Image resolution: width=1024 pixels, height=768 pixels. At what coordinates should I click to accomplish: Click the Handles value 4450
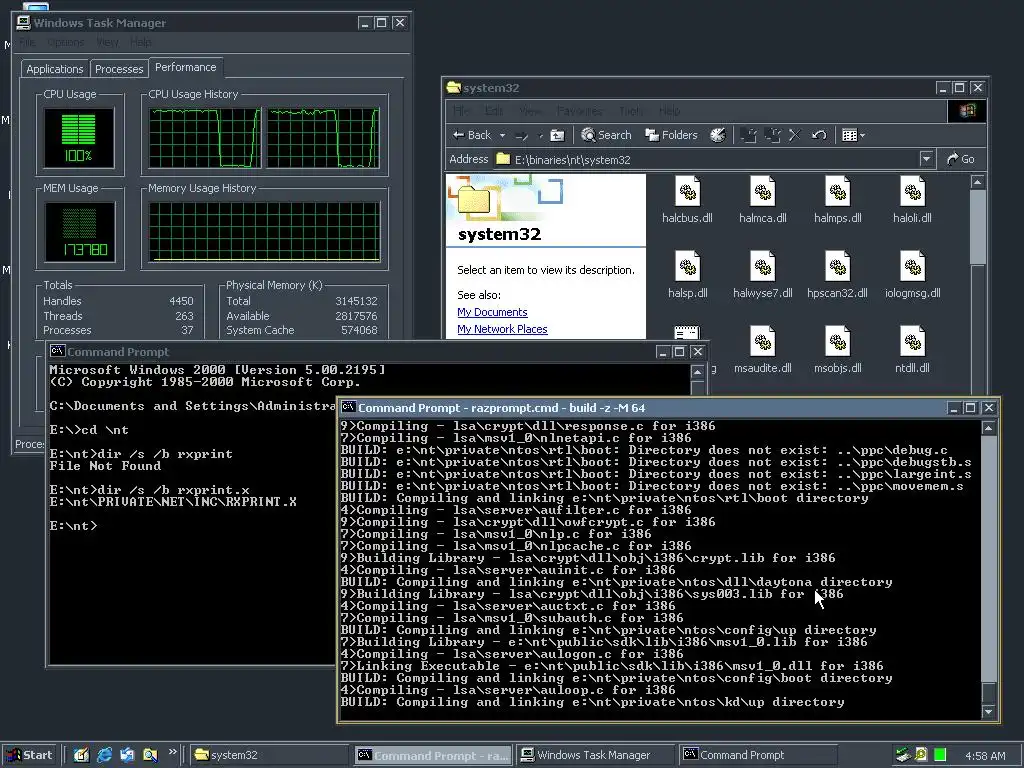[181, 301]
